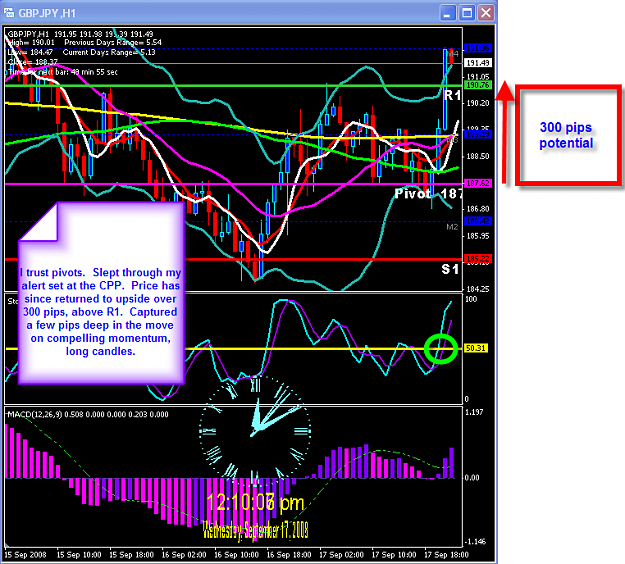Click the analog clock overlay
This screenshot has width=625, height=564.
point(255,431)
